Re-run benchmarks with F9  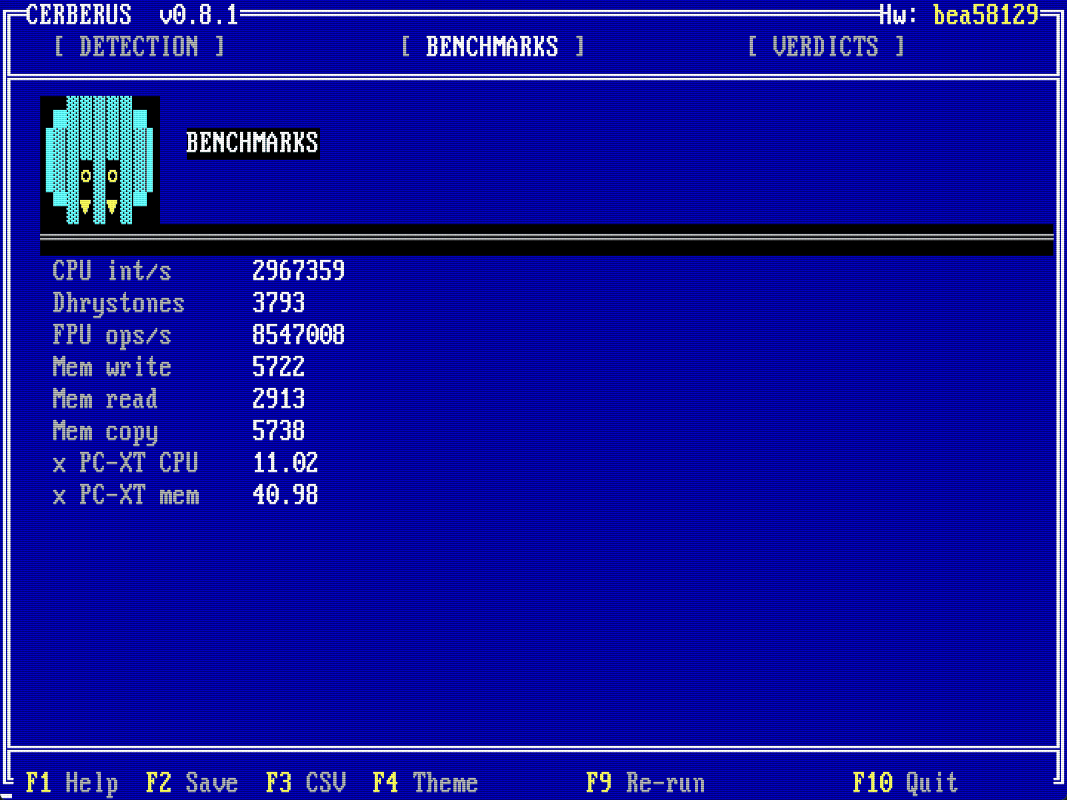coord(645,783)
